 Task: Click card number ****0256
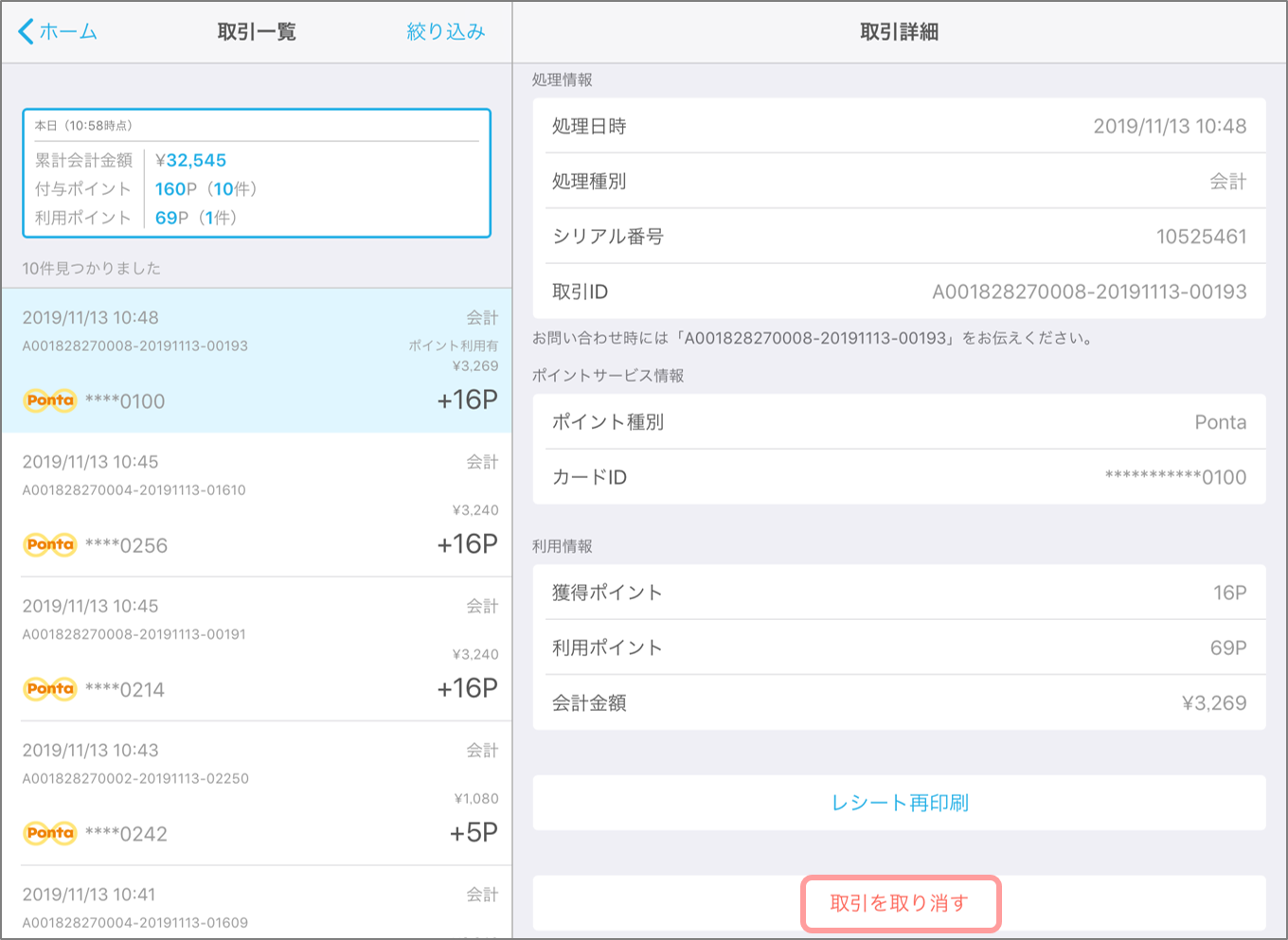point(126,545)
